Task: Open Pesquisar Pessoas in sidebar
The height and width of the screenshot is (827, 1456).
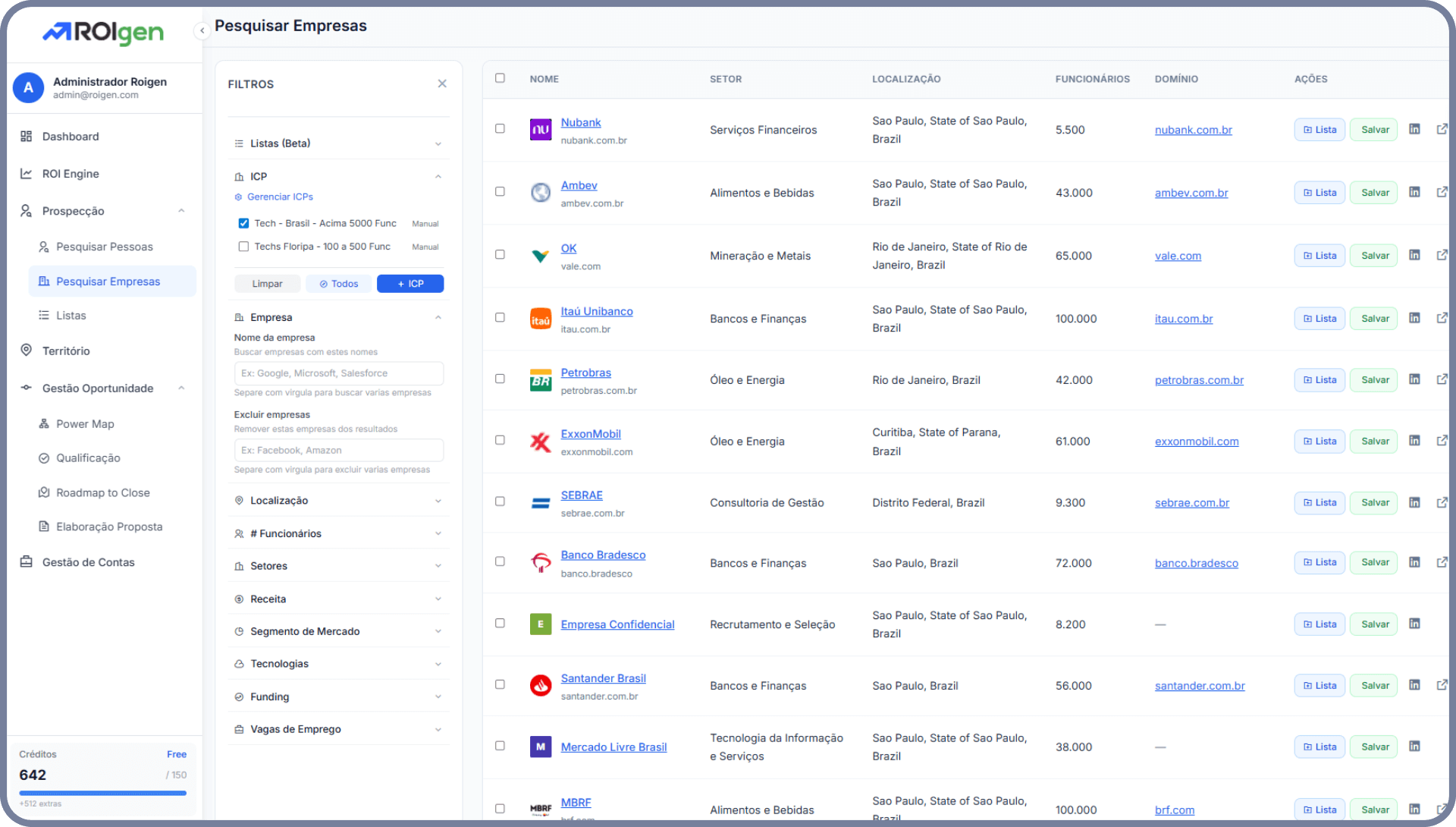Action: pos(105,247)
